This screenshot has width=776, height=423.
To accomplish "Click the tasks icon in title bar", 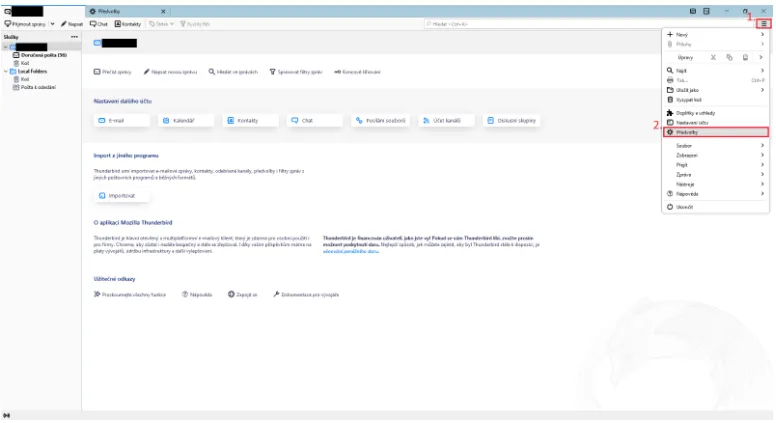I will 706,11.
